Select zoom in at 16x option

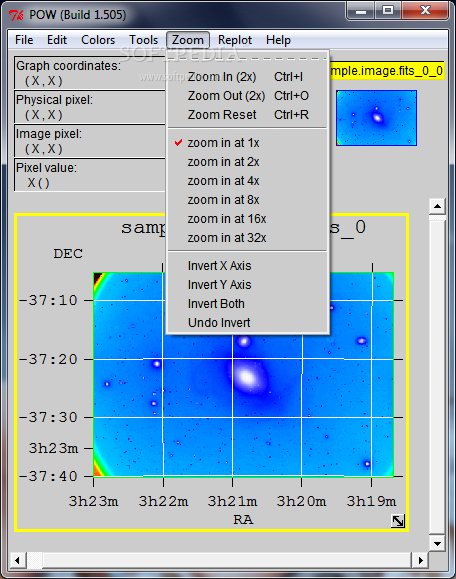point(247,219)
